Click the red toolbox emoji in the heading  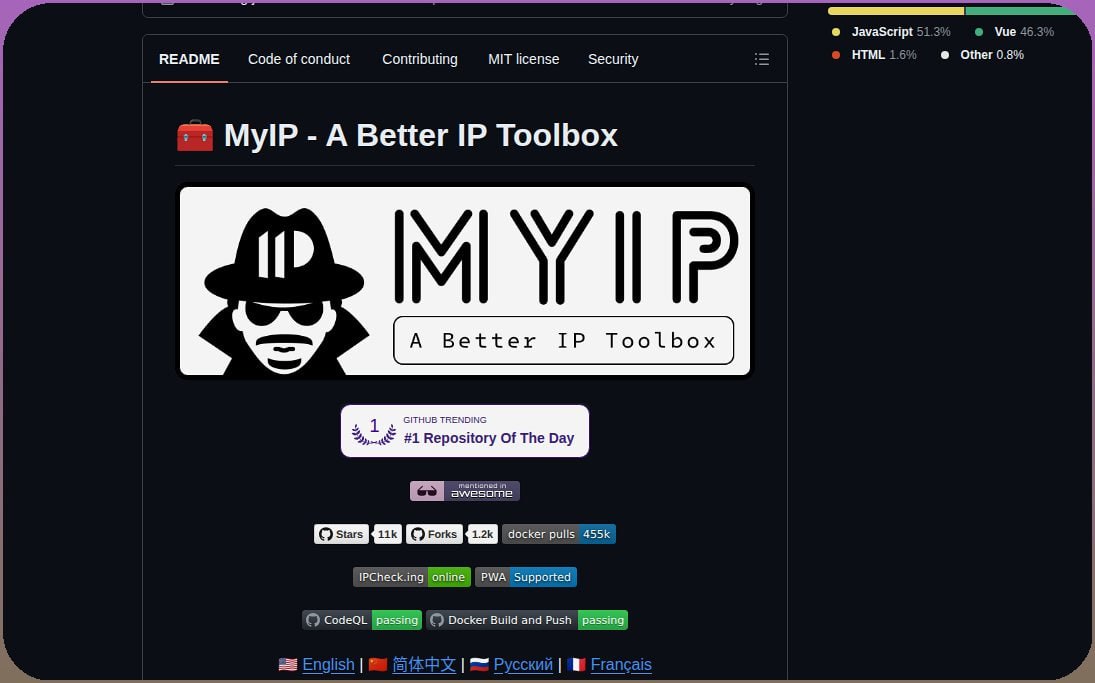(195, 135)
